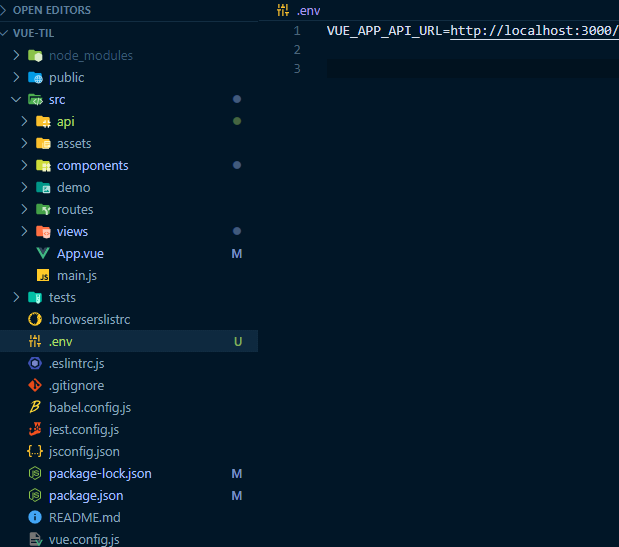Image resolution: width=619 pixels, height=547 pixels.
Task: Click the U status badge on .env
Action: click(x=238, y=341)
